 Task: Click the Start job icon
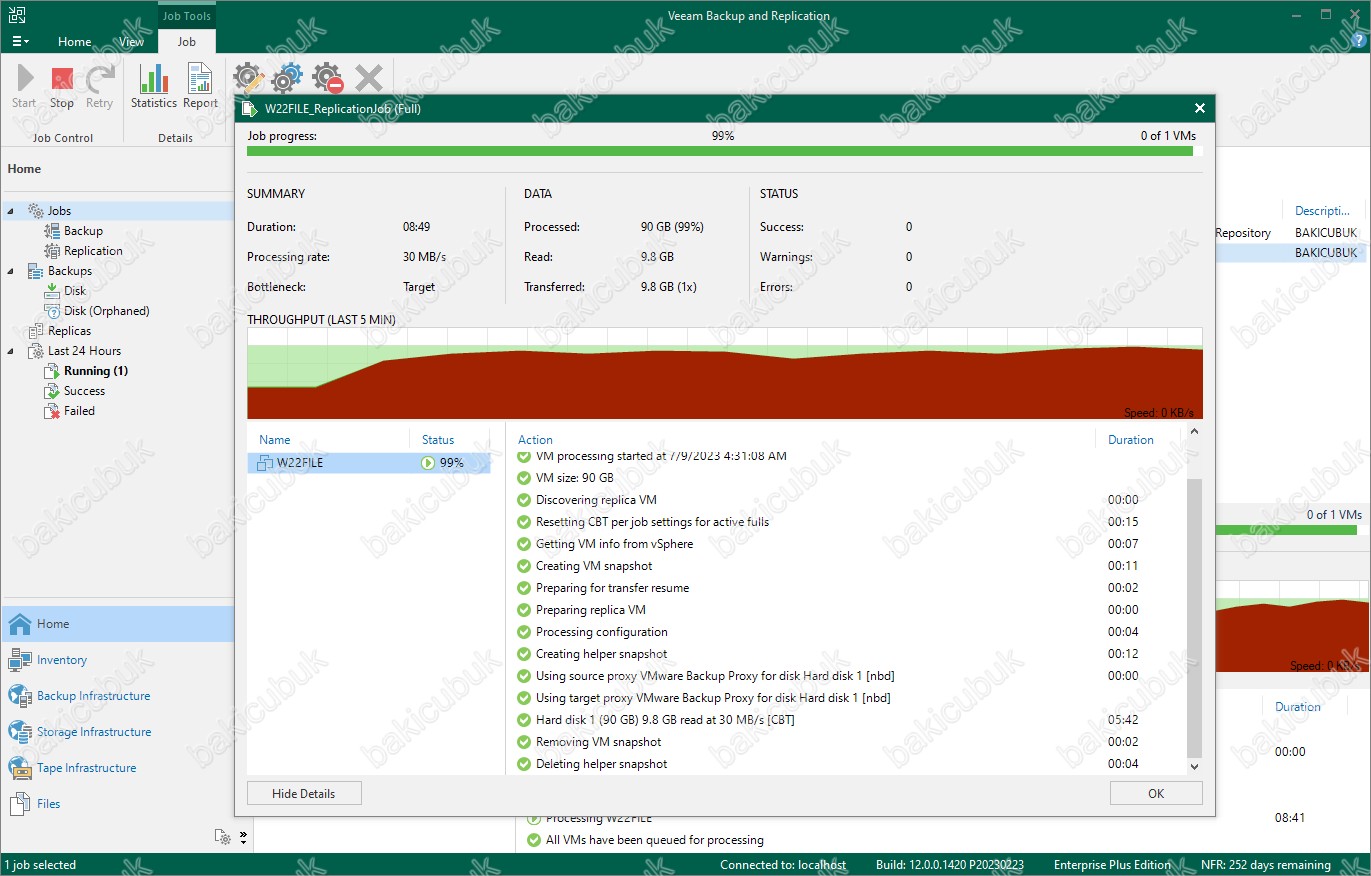[x=24, y=87]
